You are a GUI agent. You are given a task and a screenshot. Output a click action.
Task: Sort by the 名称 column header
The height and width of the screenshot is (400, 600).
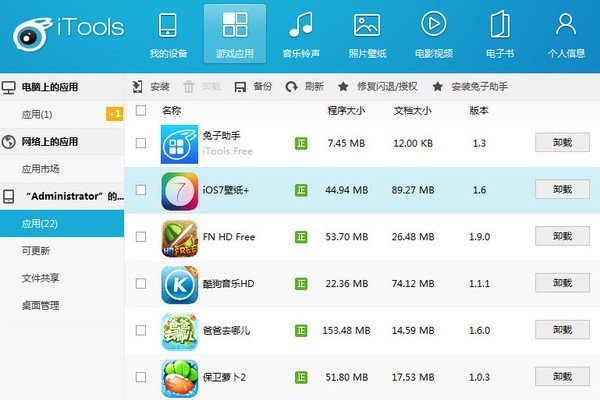171,111
